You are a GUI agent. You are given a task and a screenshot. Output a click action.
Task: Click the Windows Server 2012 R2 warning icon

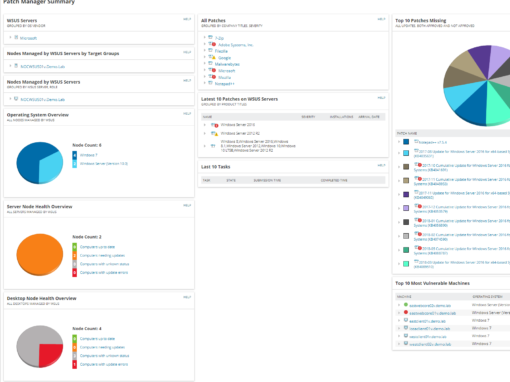point(215,133)
